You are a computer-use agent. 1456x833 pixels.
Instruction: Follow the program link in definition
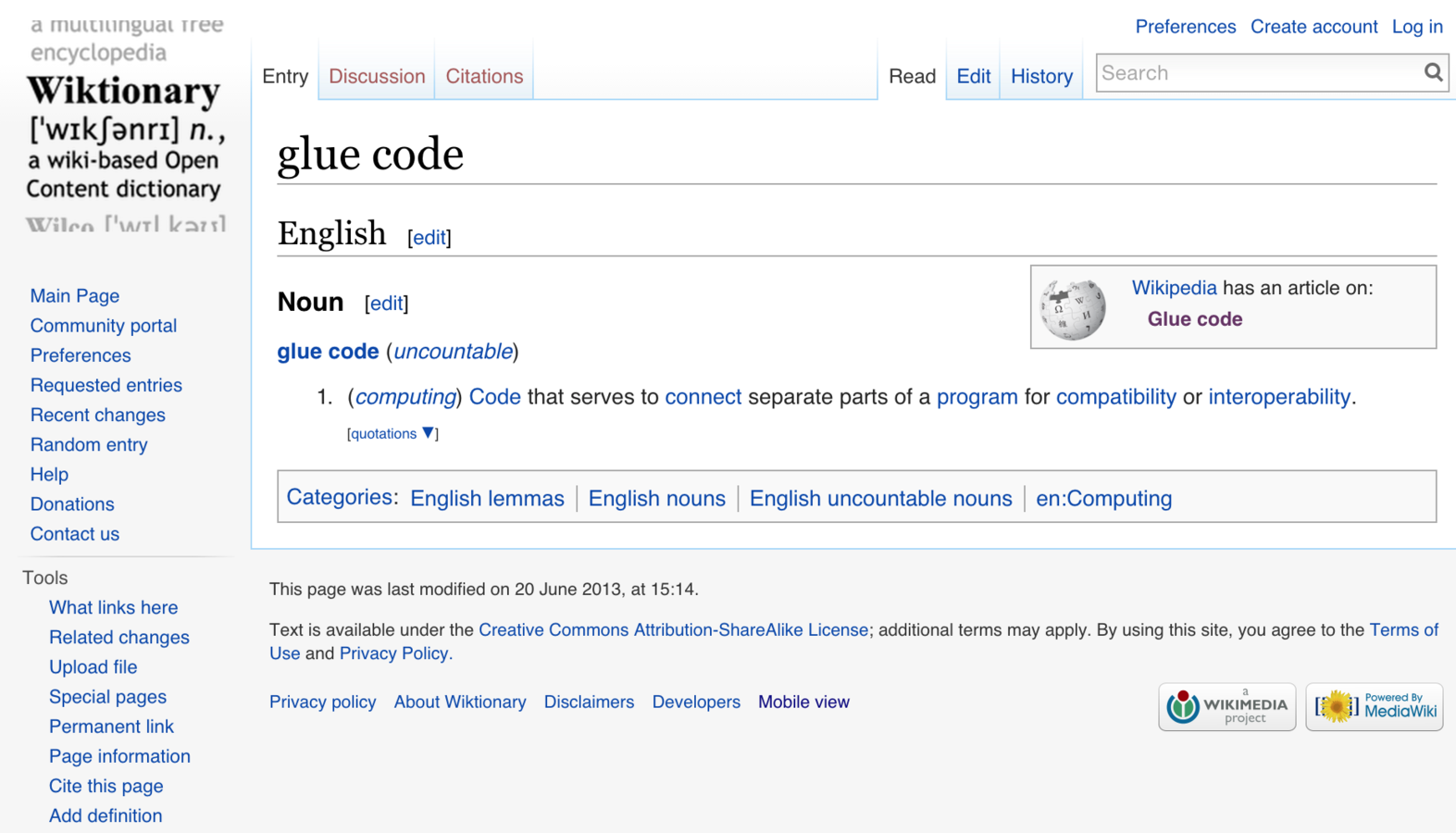[x=977, y=397]
